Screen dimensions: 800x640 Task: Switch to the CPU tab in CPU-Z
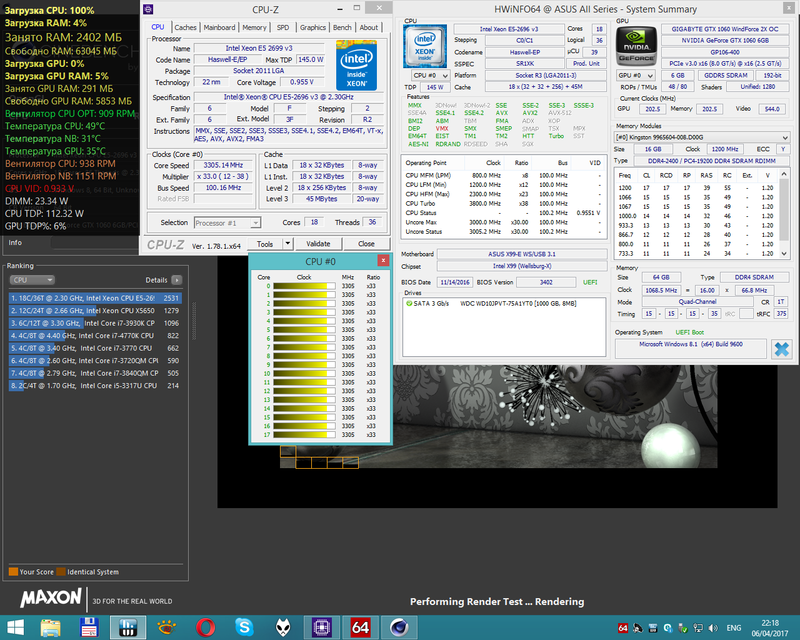[x=158, y=27]
